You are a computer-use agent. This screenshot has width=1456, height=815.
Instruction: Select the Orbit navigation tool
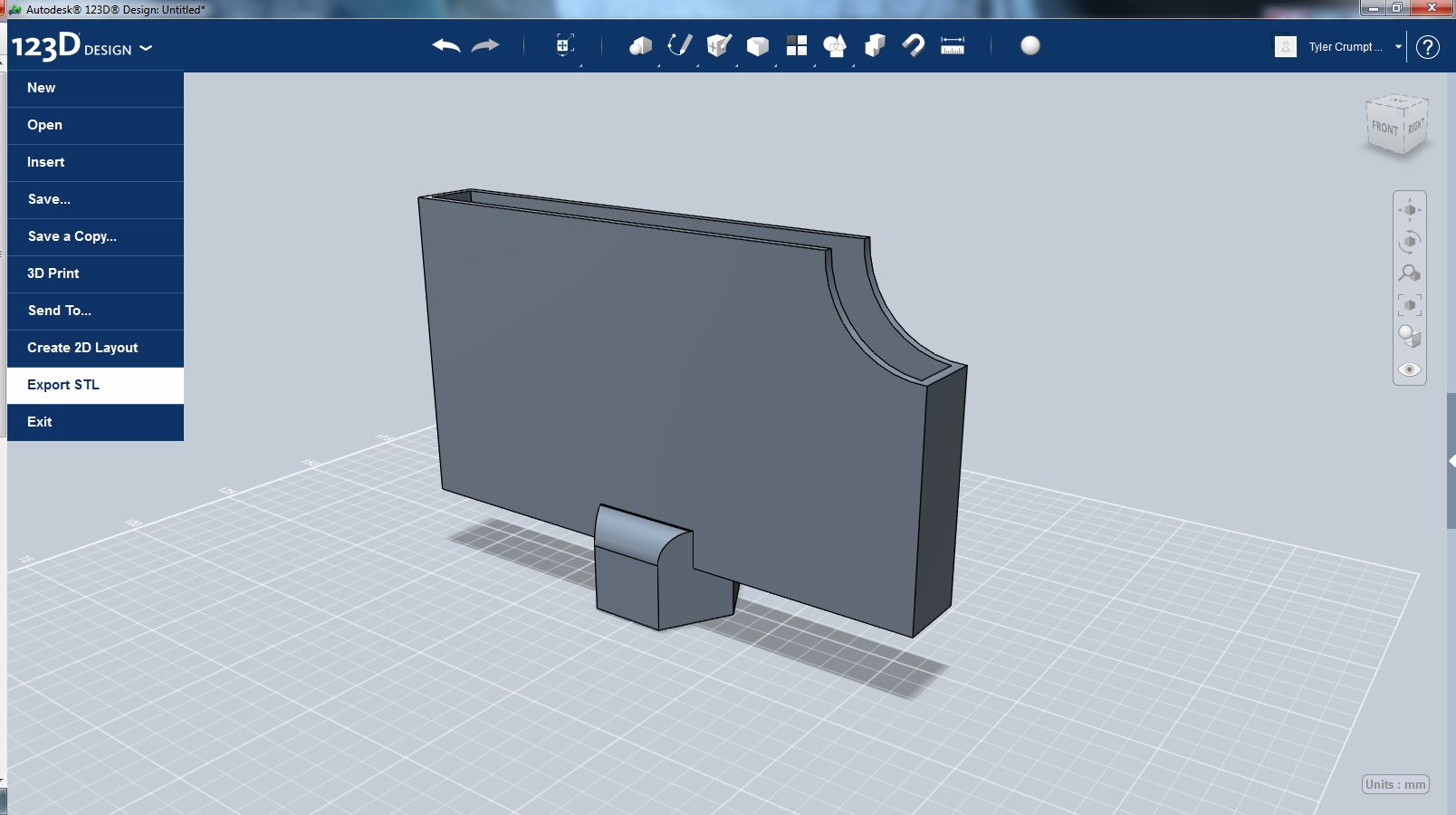pyautogui.click(x=1410, y=242)
